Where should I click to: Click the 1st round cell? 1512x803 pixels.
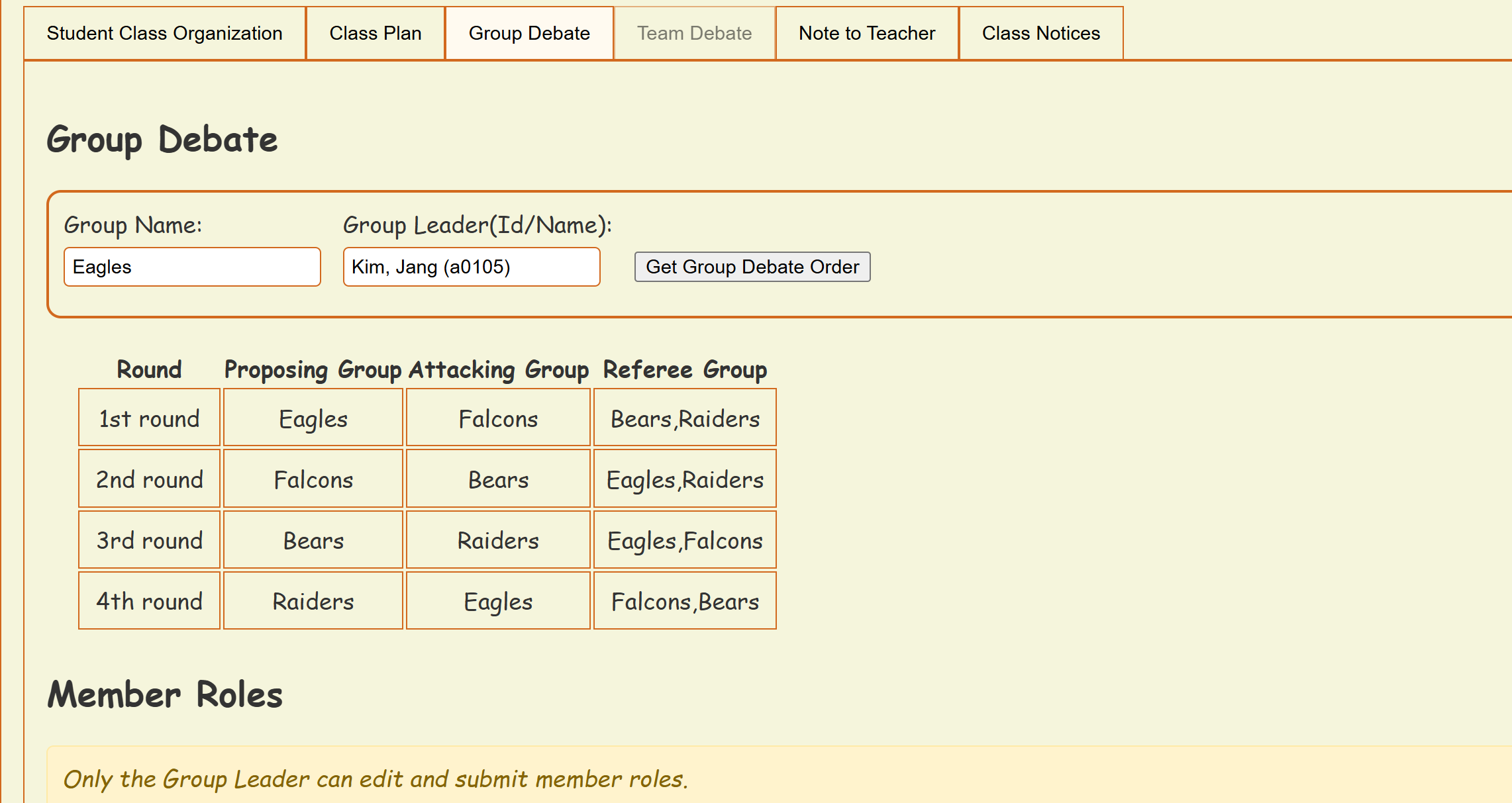click(x=149, y=418)
